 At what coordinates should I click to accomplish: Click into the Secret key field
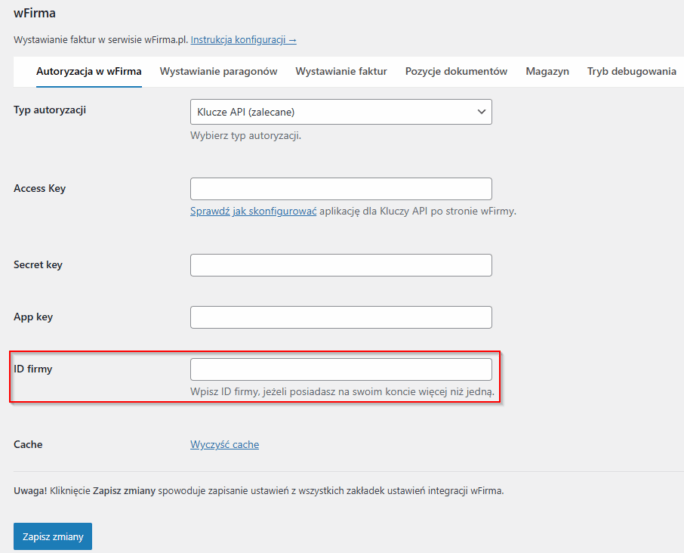(x=341, y=265)
